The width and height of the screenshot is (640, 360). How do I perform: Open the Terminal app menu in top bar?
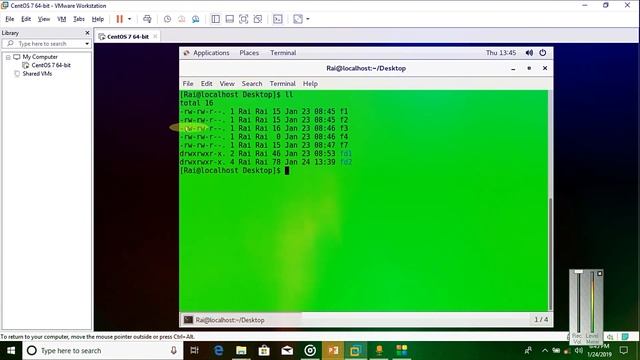pyautogui.click(x=283, y=53)
